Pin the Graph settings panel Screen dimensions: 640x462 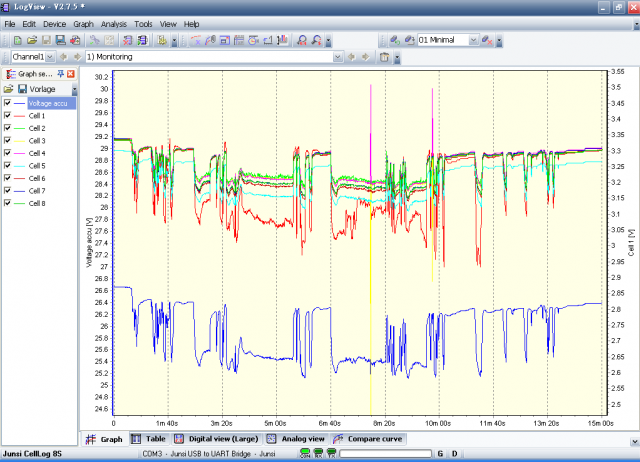(60, 74)
